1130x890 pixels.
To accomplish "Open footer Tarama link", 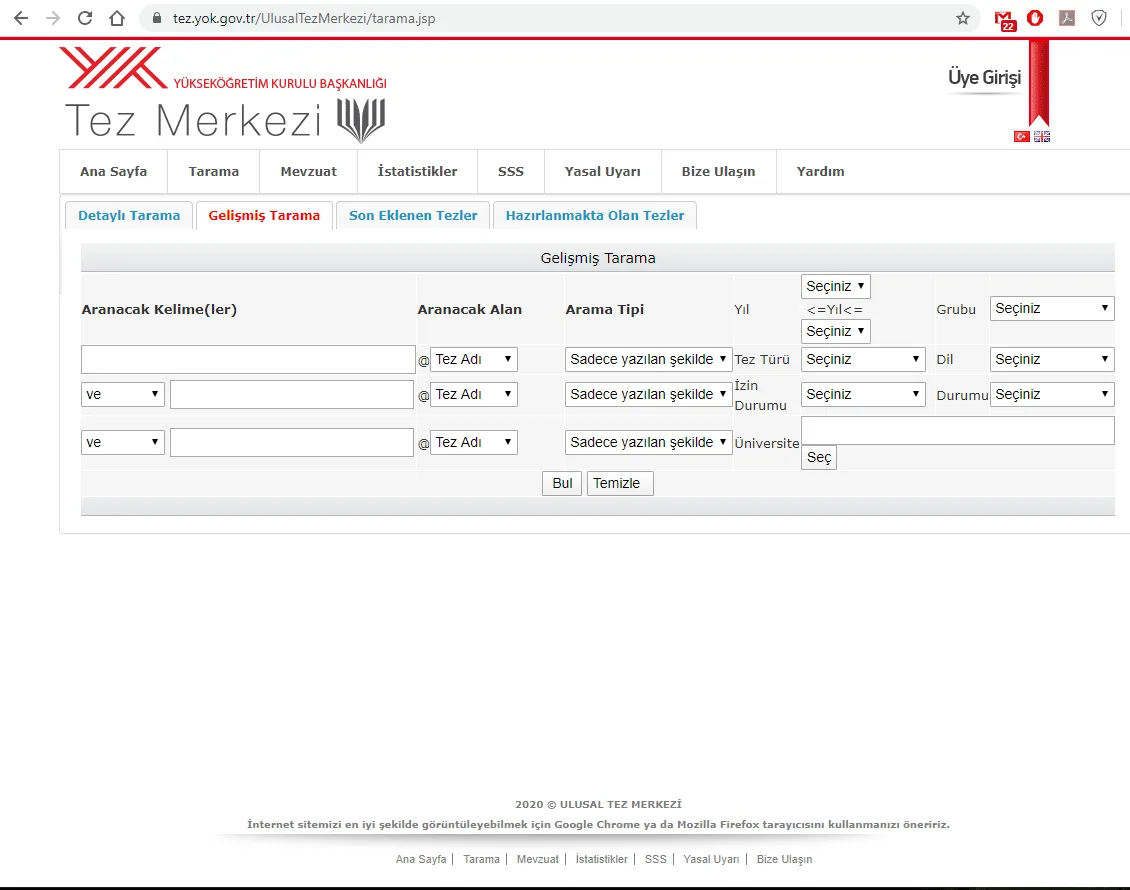I will coord(481,859).
